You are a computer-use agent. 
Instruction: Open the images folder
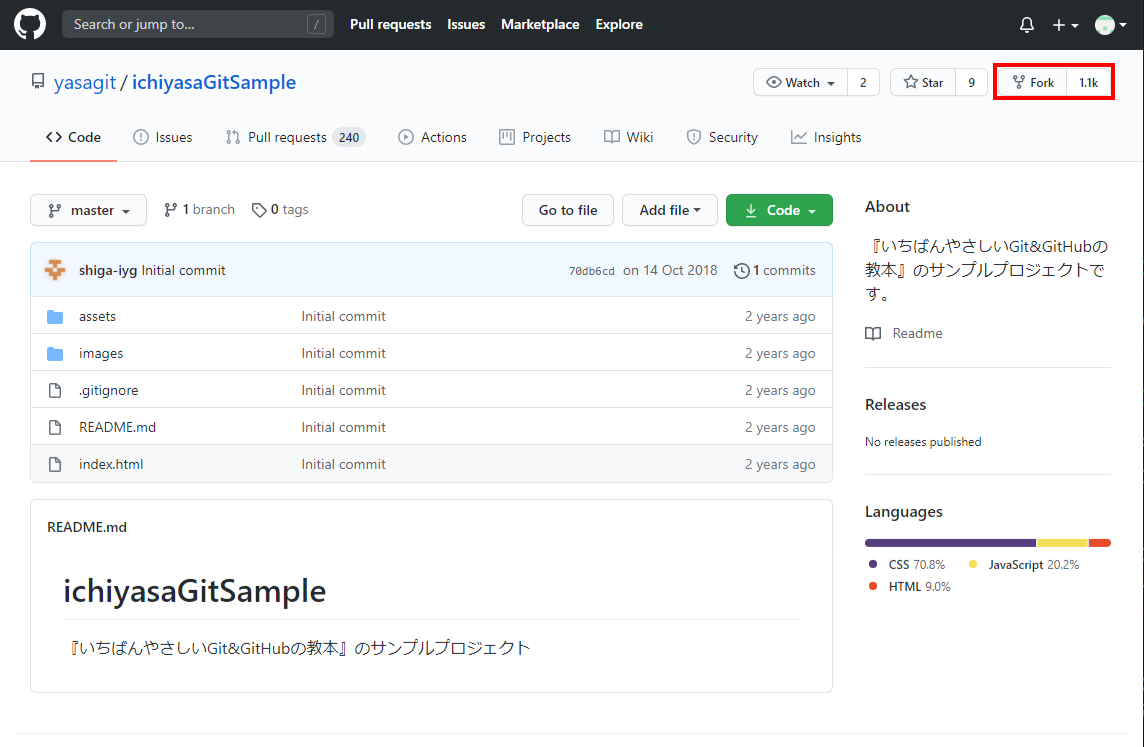click(x=101, y=354)
